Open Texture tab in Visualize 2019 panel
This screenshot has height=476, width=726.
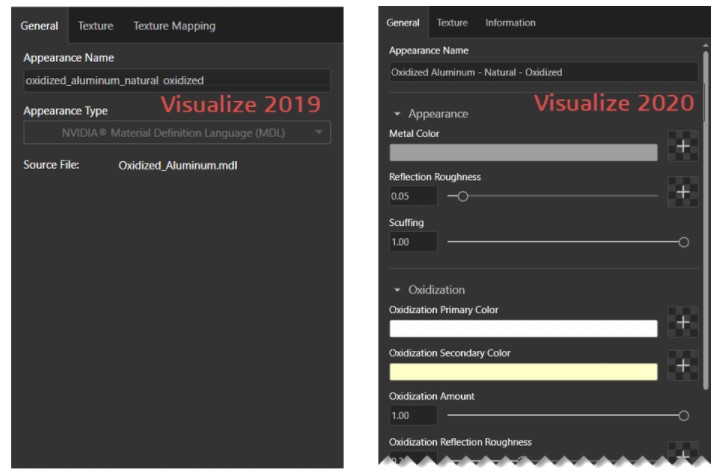tap(95, 26)
